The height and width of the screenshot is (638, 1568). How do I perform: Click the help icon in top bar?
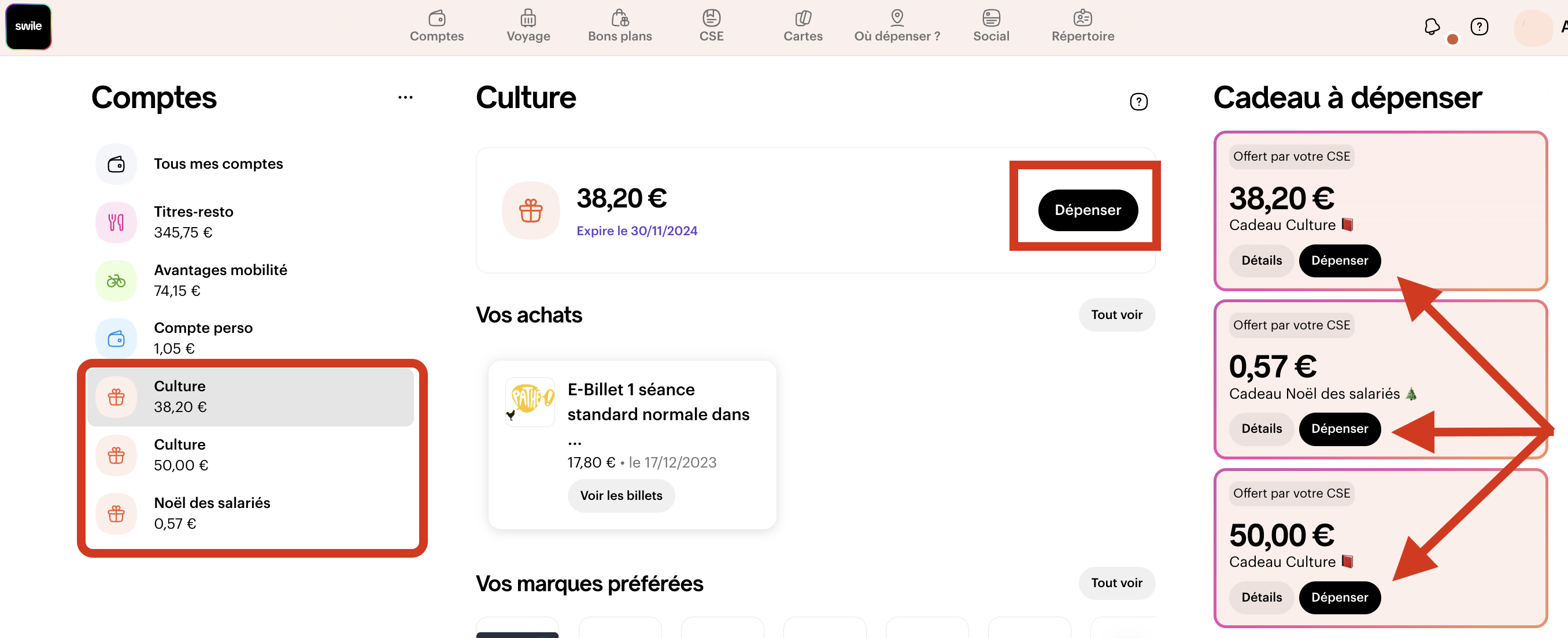coord(1479,27)
